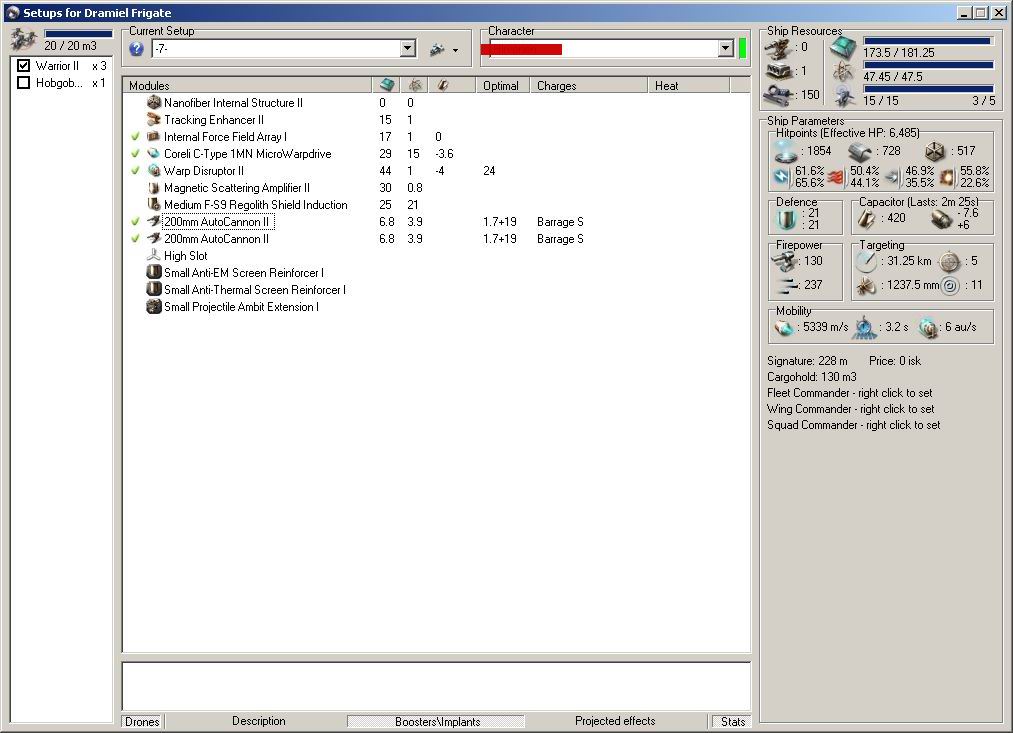Viewport: 1013px width, 733px height.
Task: Click the Warp Disruptor II module icon
Action: (x=154, y=170)
